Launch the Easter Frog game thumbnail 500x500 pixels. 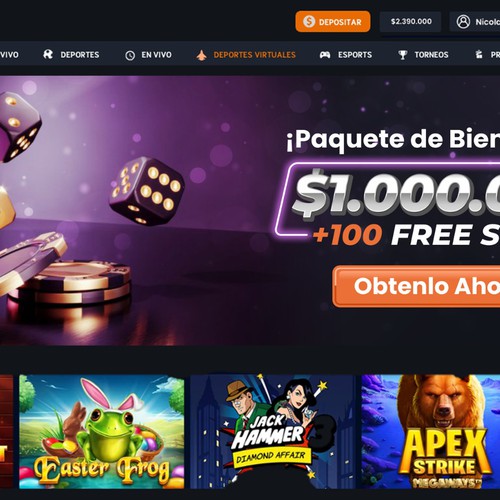pyautogui.click(x=102, y=432)
